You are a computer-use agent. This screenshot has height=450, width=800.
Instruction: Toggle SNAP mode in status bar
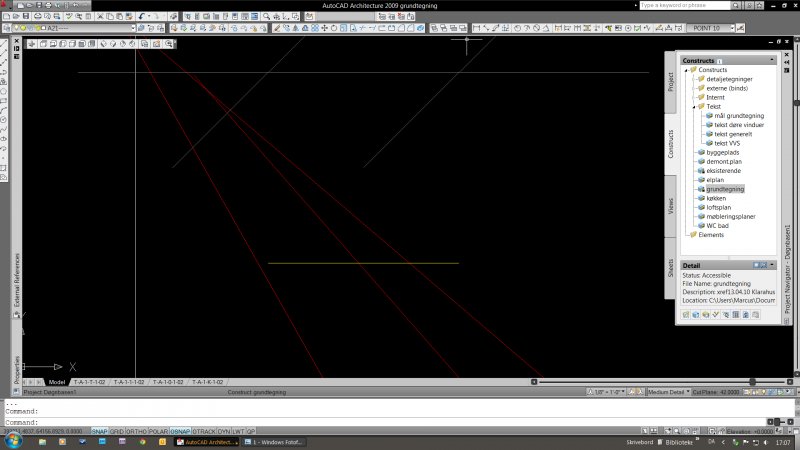tap(99, 431)
